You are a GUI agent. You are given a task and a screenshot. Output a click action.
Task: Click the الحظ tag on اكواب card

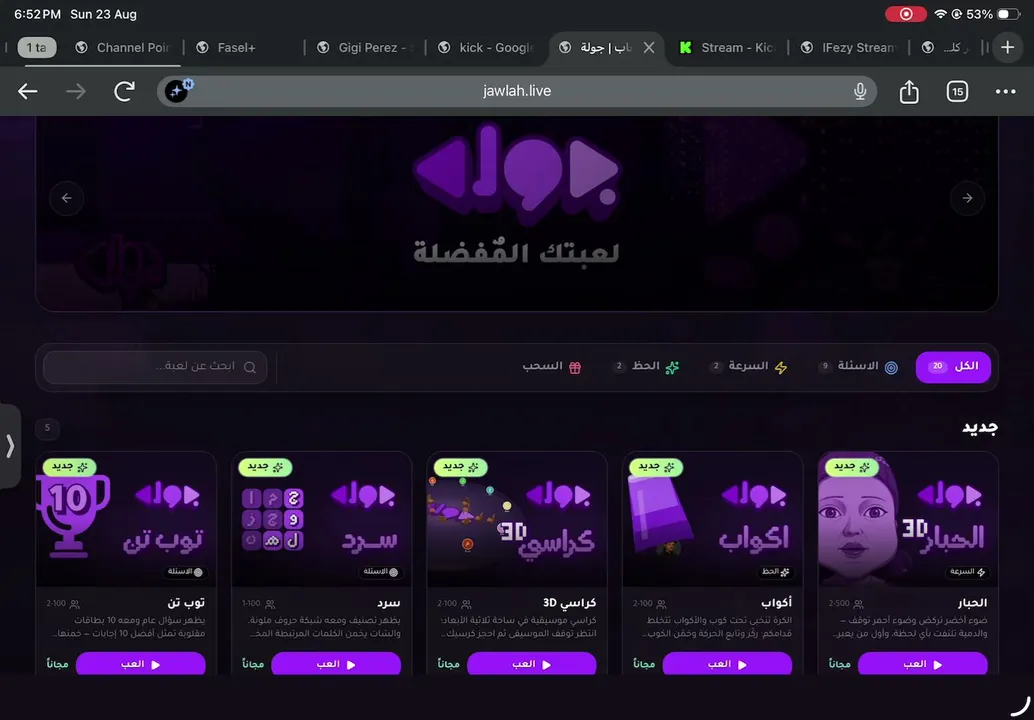click(776, 572)
